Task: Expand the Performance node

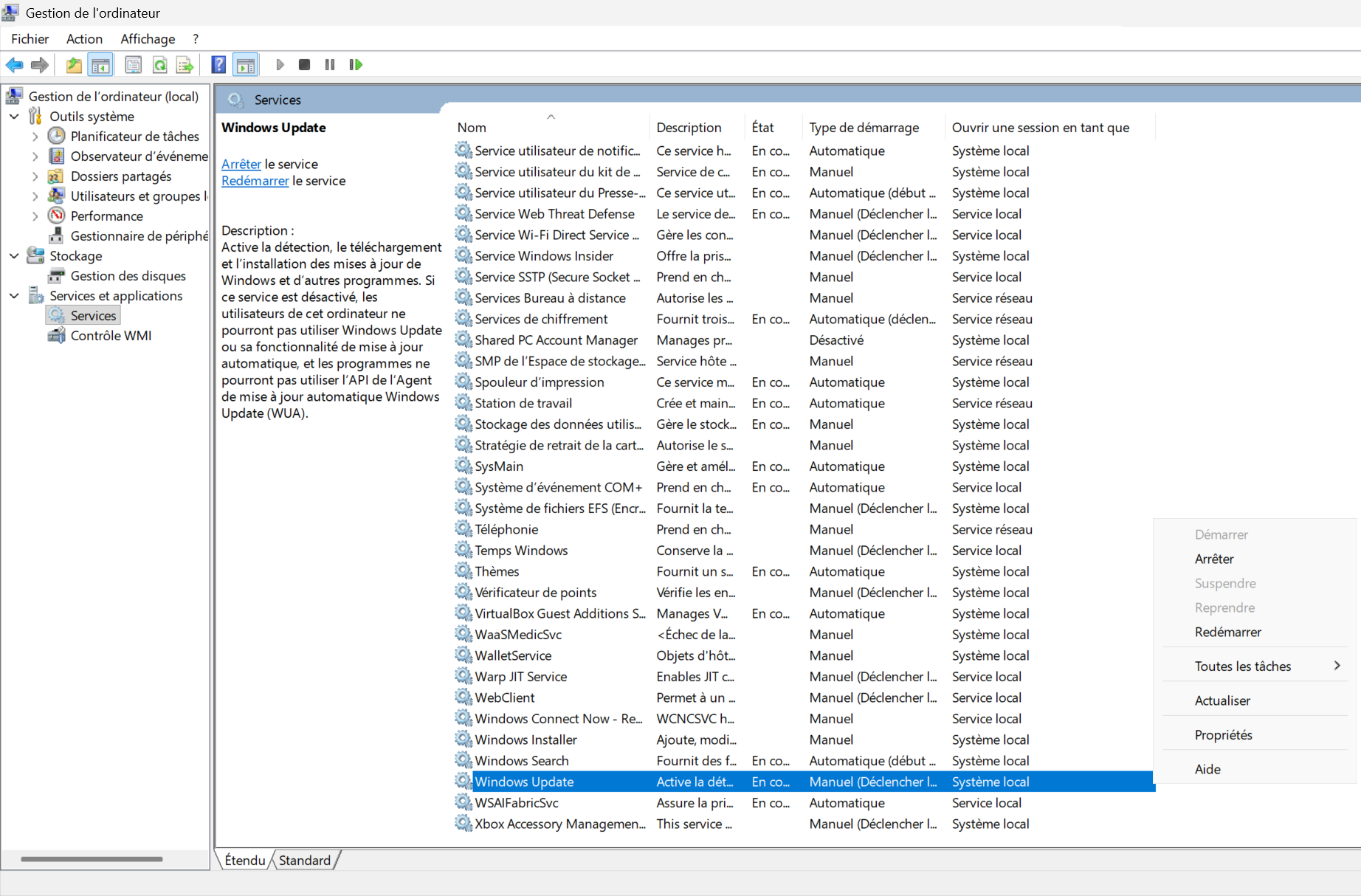Action: tap(35, 216)
